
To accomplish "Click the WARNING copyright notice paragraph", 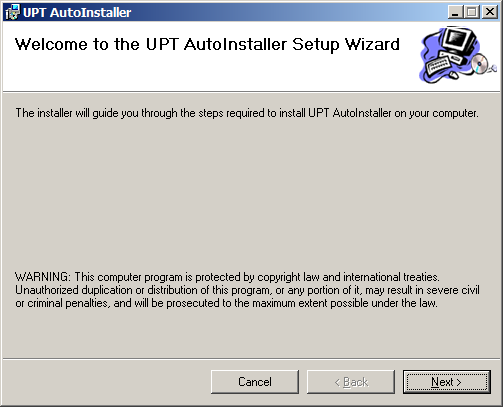I will tap(247, 290).
